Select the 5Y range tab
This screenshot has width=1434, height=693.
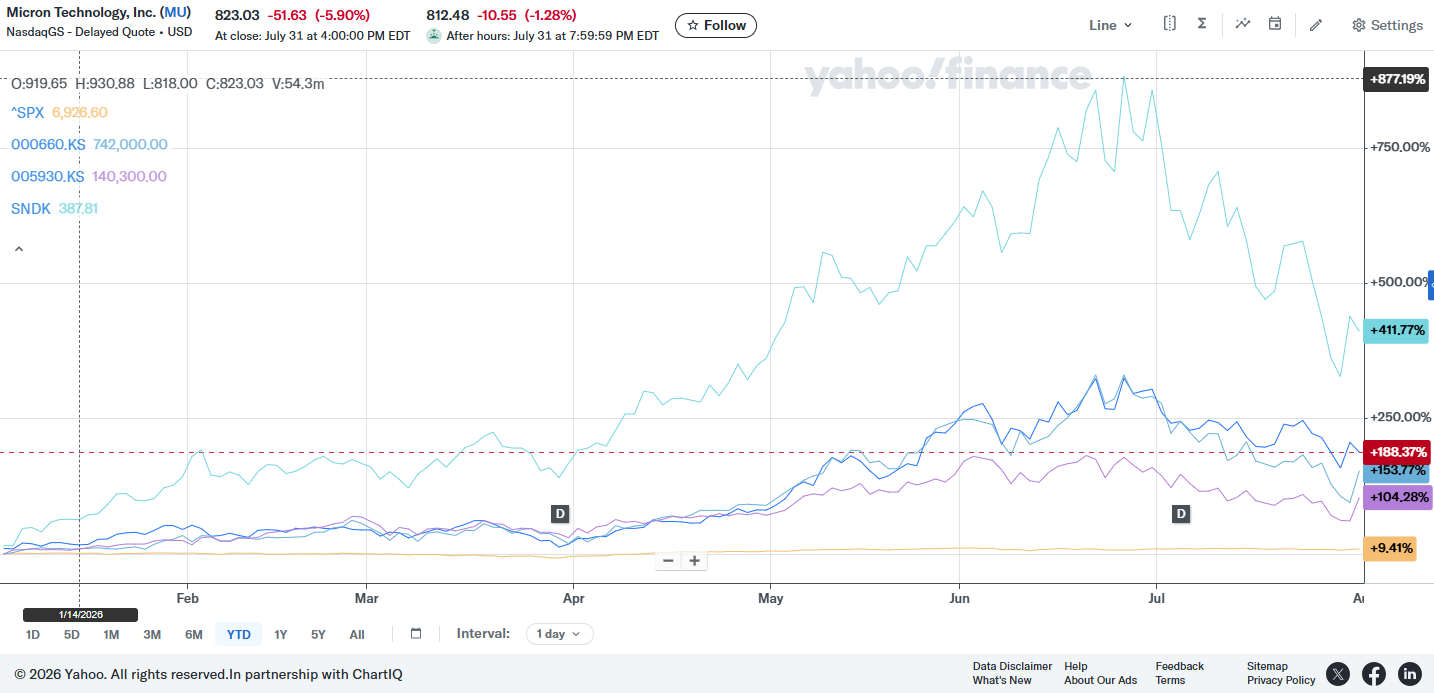point(318,634)
